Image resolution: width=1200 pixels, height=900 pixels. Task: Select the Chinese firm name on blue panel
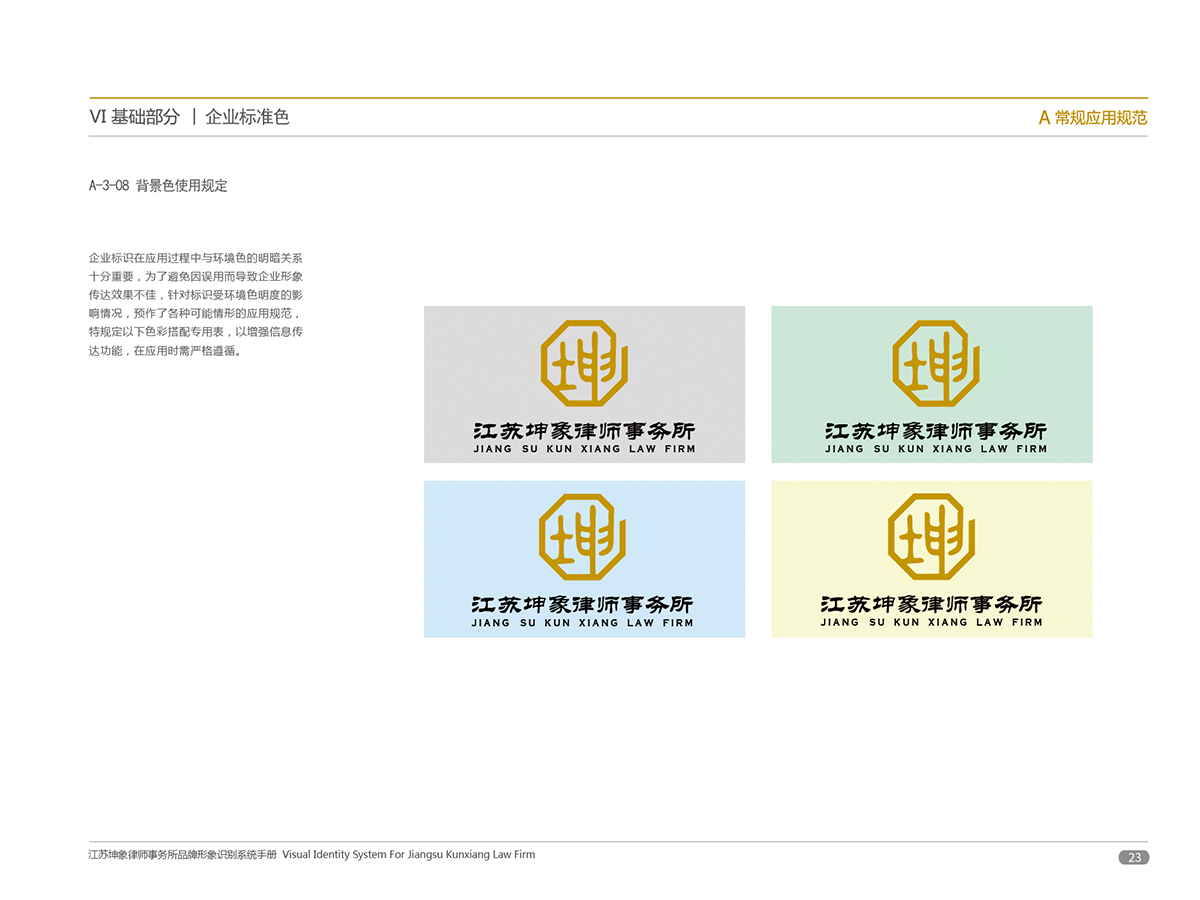[x=582, y=604]
